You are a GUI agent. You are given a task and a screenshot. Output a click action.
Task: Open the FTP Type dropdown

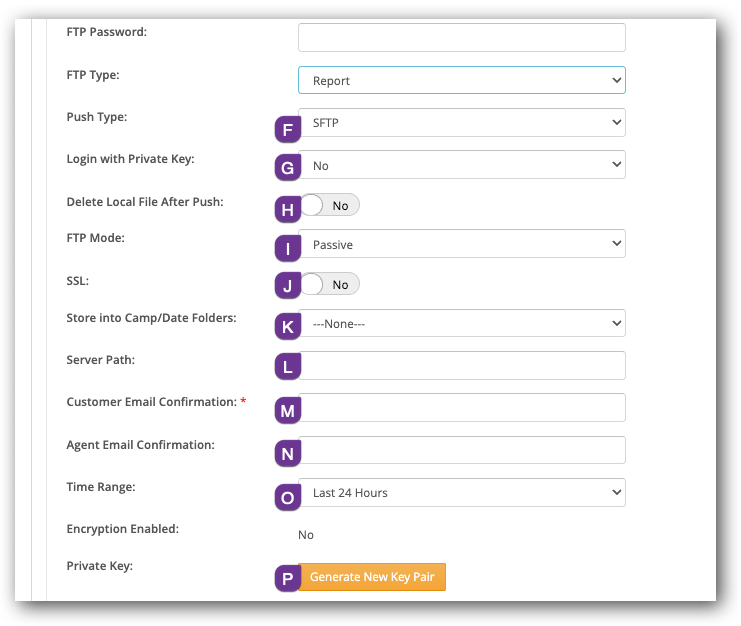[461, 80]
